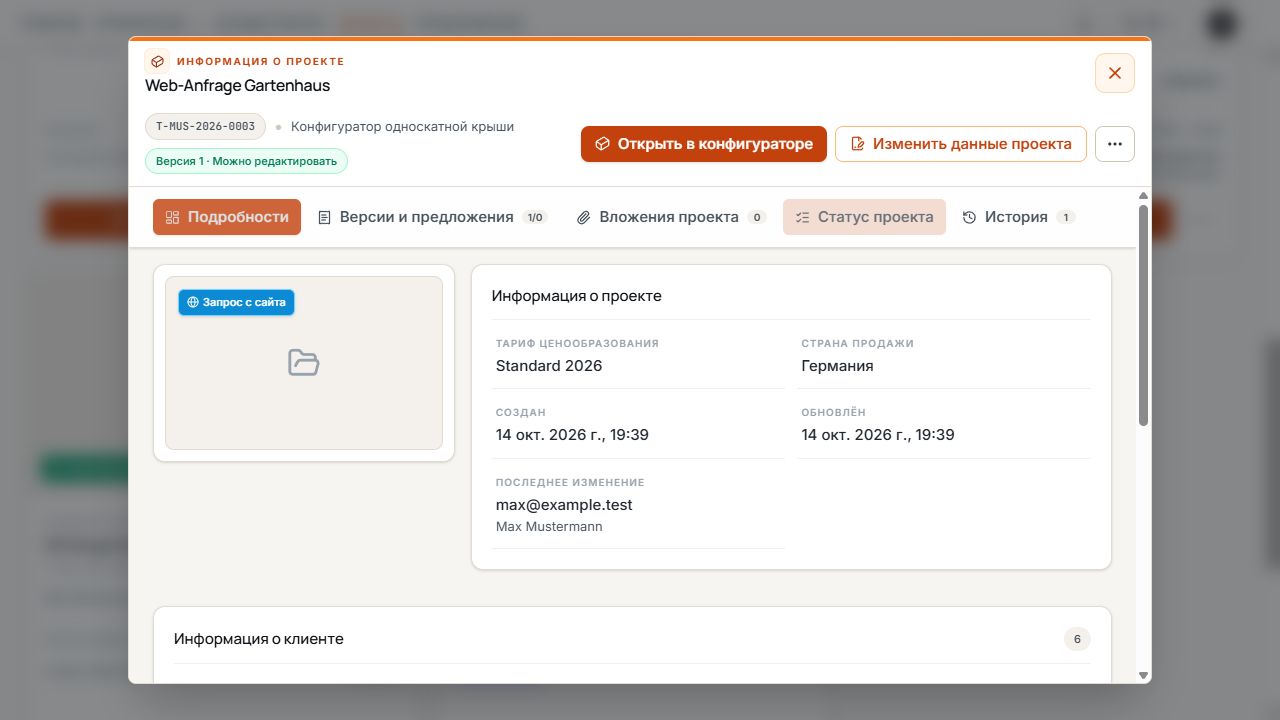Screen dimensions: 1280x720
Task: Click the Германия sales country value
Action: 837,366
